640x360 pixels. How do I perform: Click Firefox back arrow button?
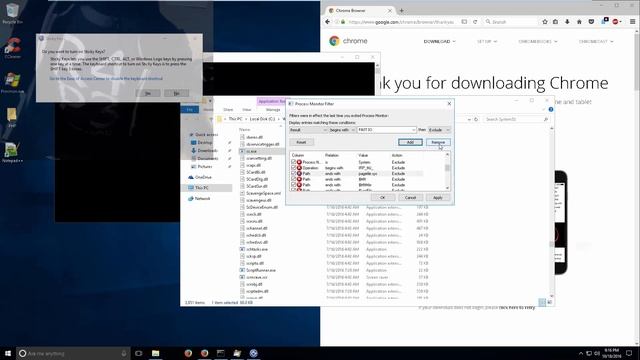[328, 22]
